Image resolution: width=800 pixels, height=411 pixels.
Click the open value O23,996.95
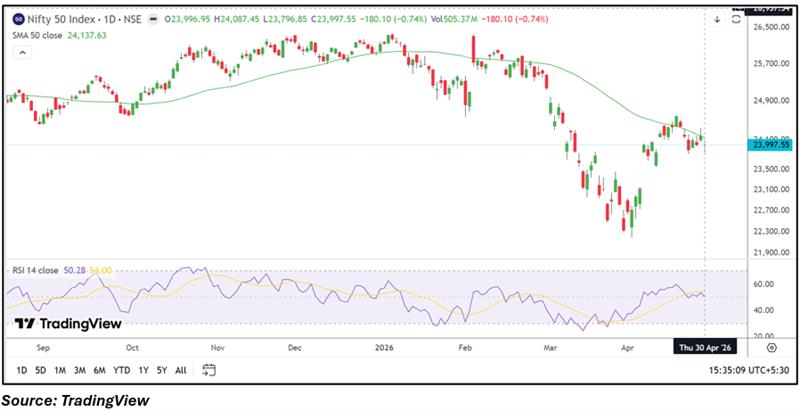click(186, 19)
